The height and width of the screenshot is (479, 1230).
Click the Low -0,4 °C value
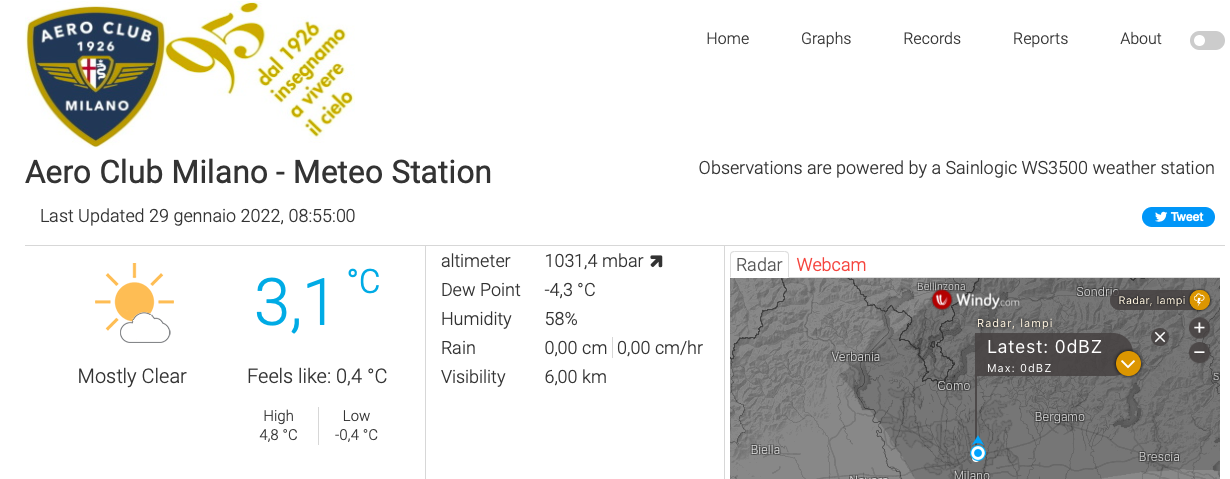[x=356, y=435]
